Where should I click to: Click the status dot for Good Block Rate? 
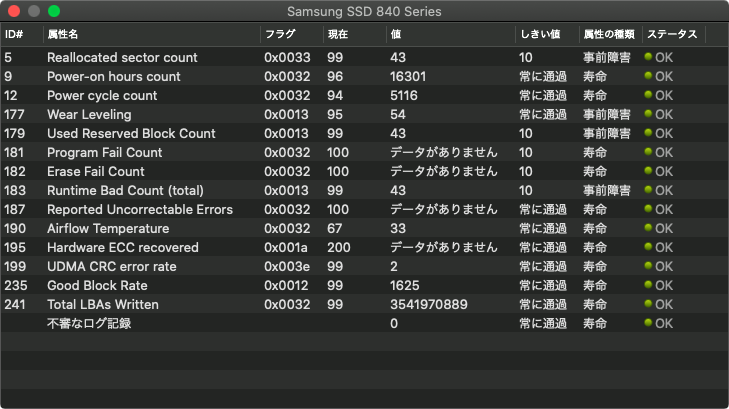click(648, 286)
